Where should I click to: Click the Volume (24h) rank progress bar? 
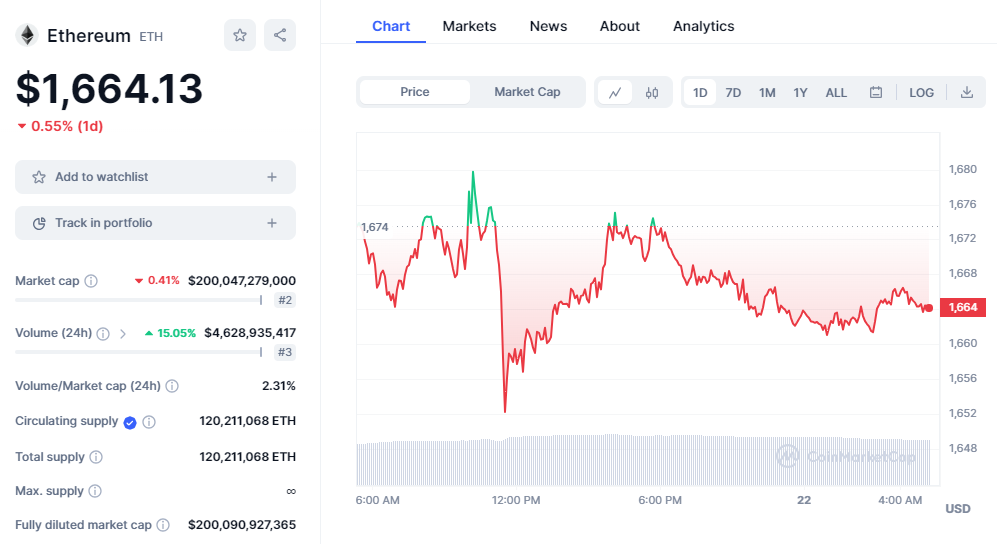[139, 352]
